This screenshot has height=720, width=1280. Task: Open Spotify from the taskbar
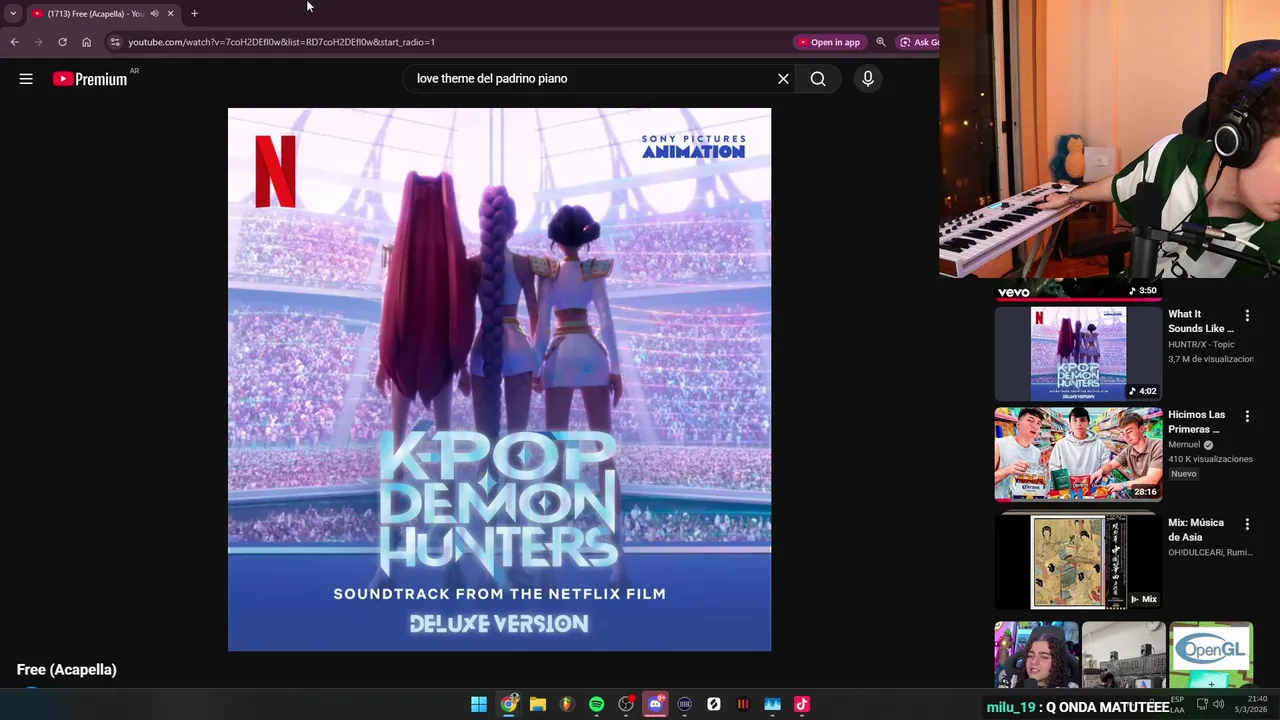(x=597, y=704)
